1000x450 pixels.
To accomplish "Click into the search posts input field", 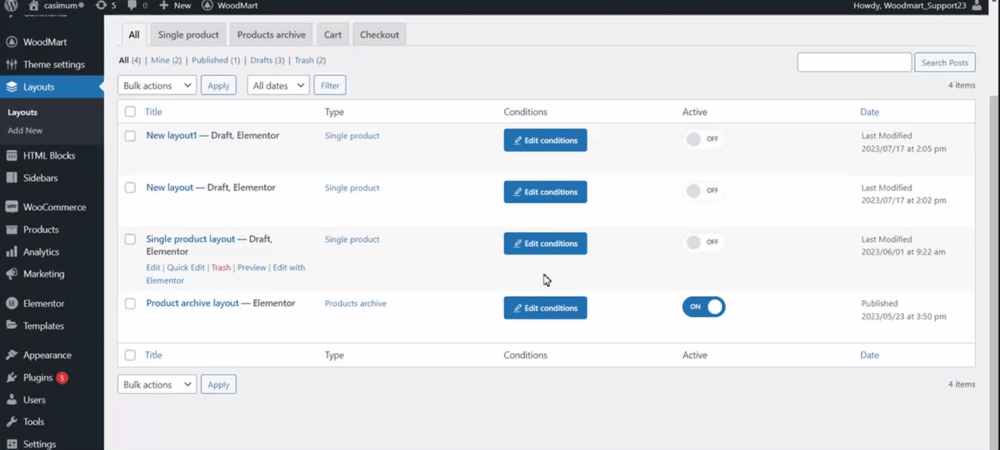I will tap(855, 62).
